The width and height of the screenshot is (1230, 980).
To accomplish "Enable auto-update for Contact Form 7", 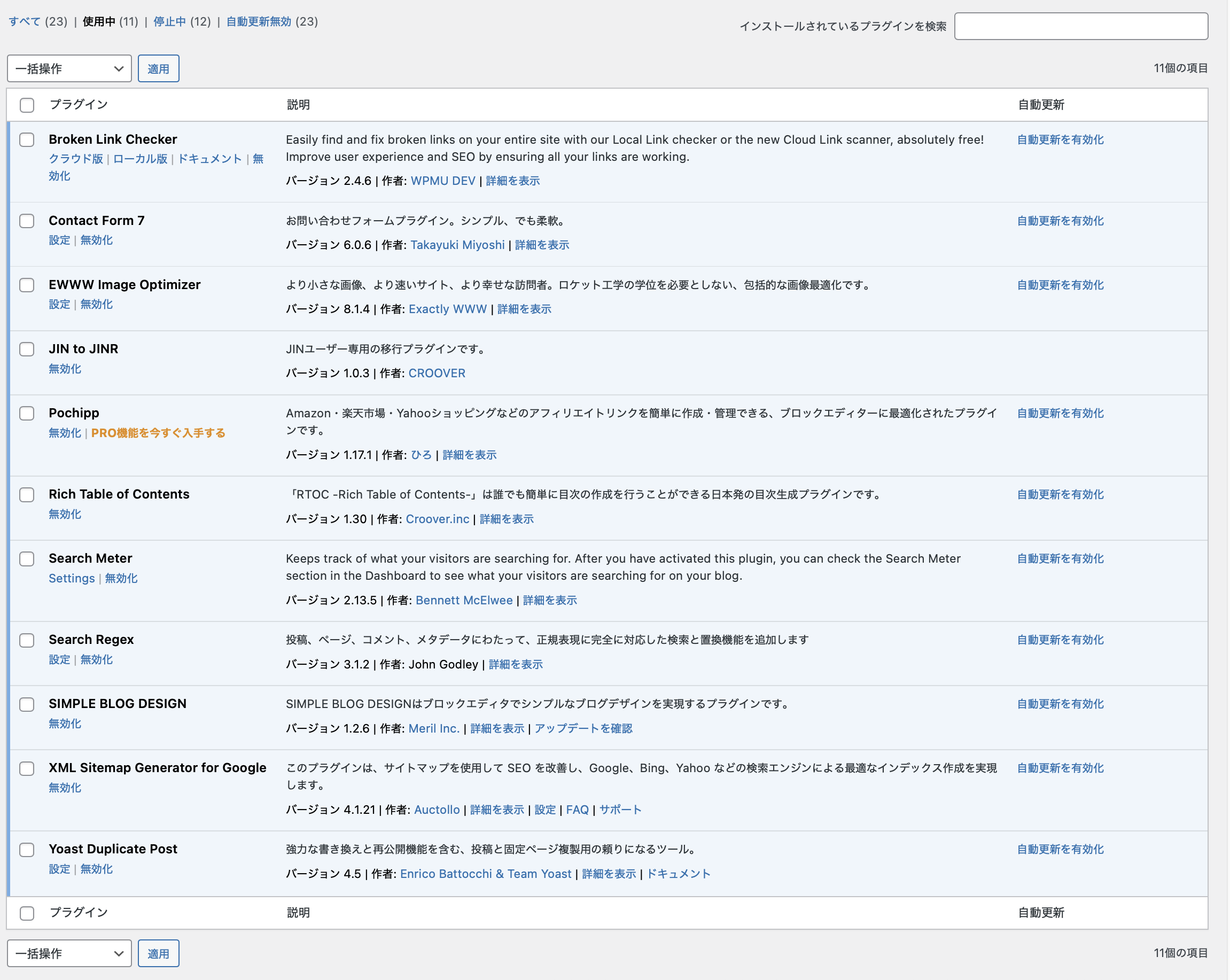I will tap(1061, 221).
